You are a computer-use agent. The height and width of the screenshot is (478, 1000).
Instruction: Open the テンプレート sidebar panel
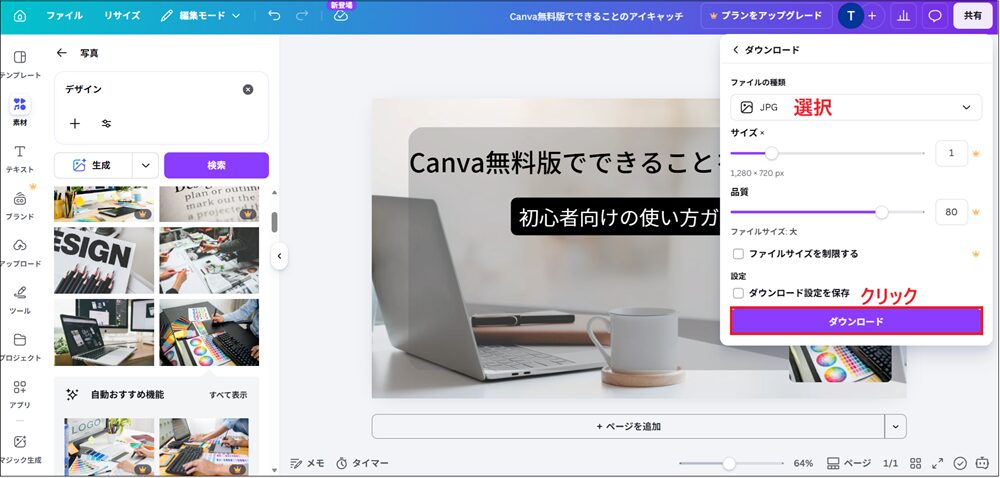click(x=20, y=64)
